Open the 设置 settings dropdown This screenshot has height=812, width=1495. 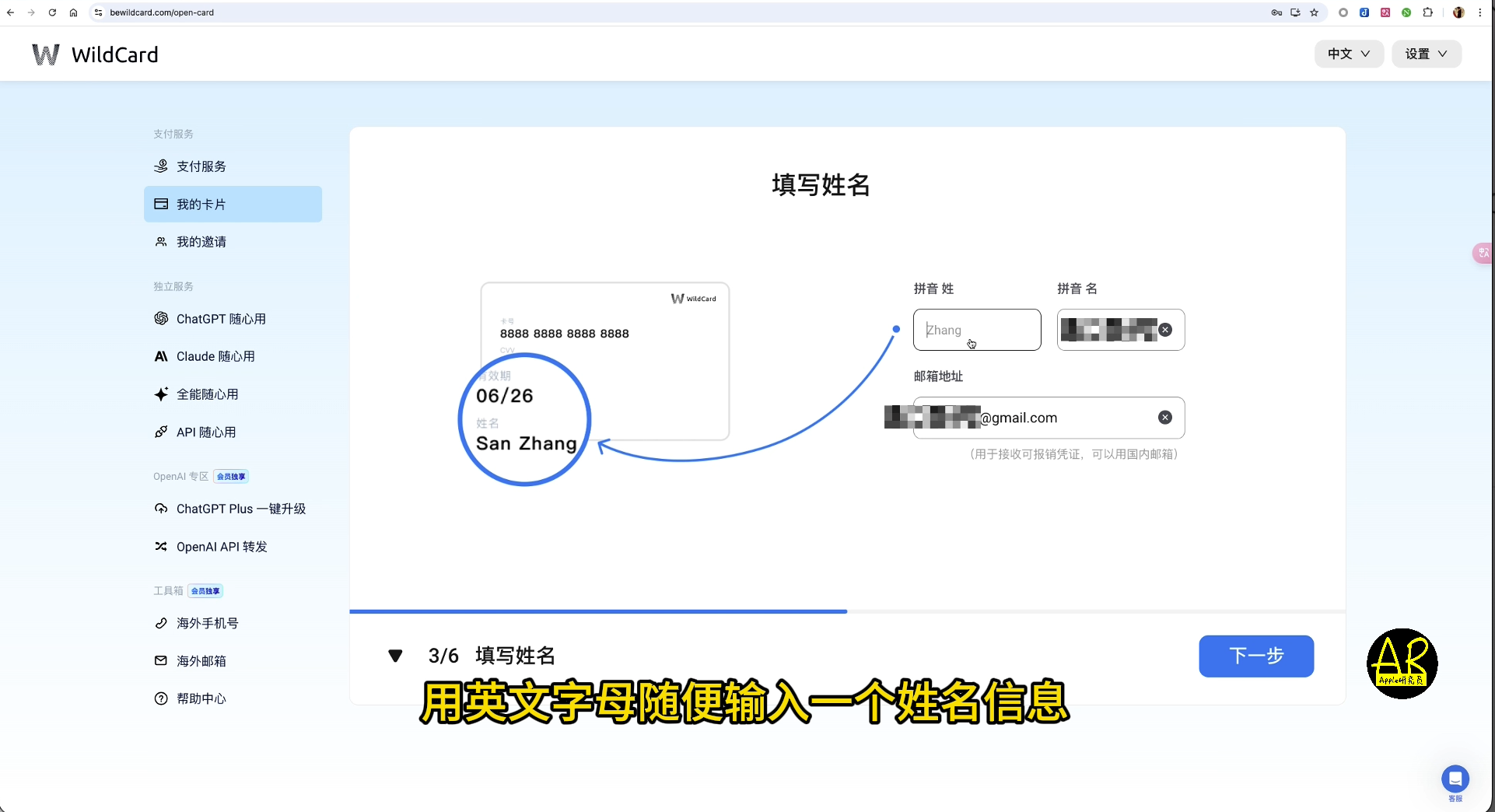[1426, 54]
